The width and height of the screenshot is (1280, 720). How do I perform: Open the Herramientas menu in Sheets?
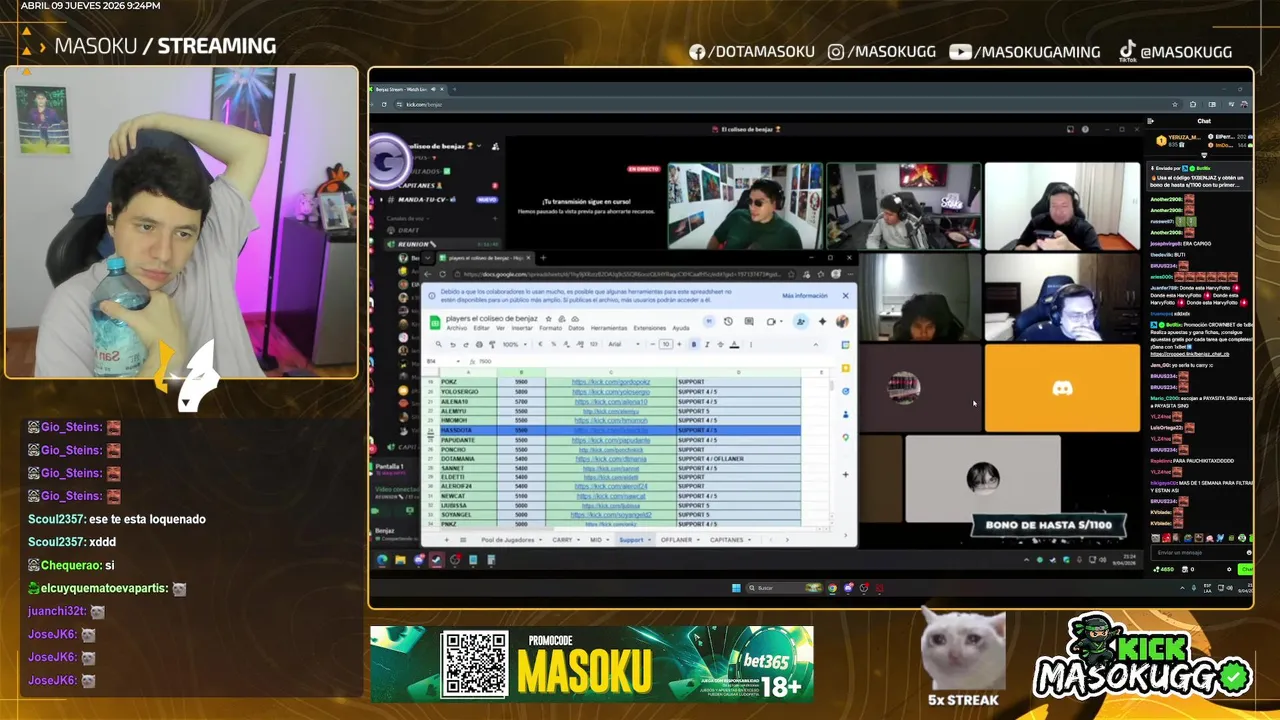pyautogui.click(x=609, y=328)
